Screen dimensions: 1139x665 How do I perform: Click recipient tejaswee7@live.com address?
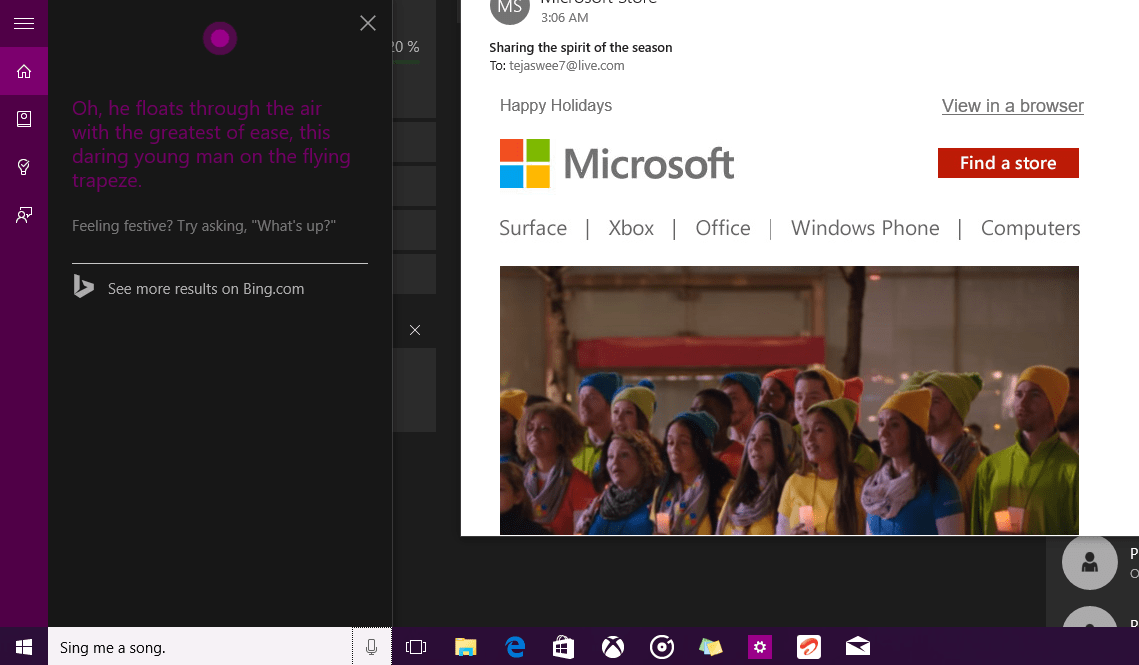point(567,65)
